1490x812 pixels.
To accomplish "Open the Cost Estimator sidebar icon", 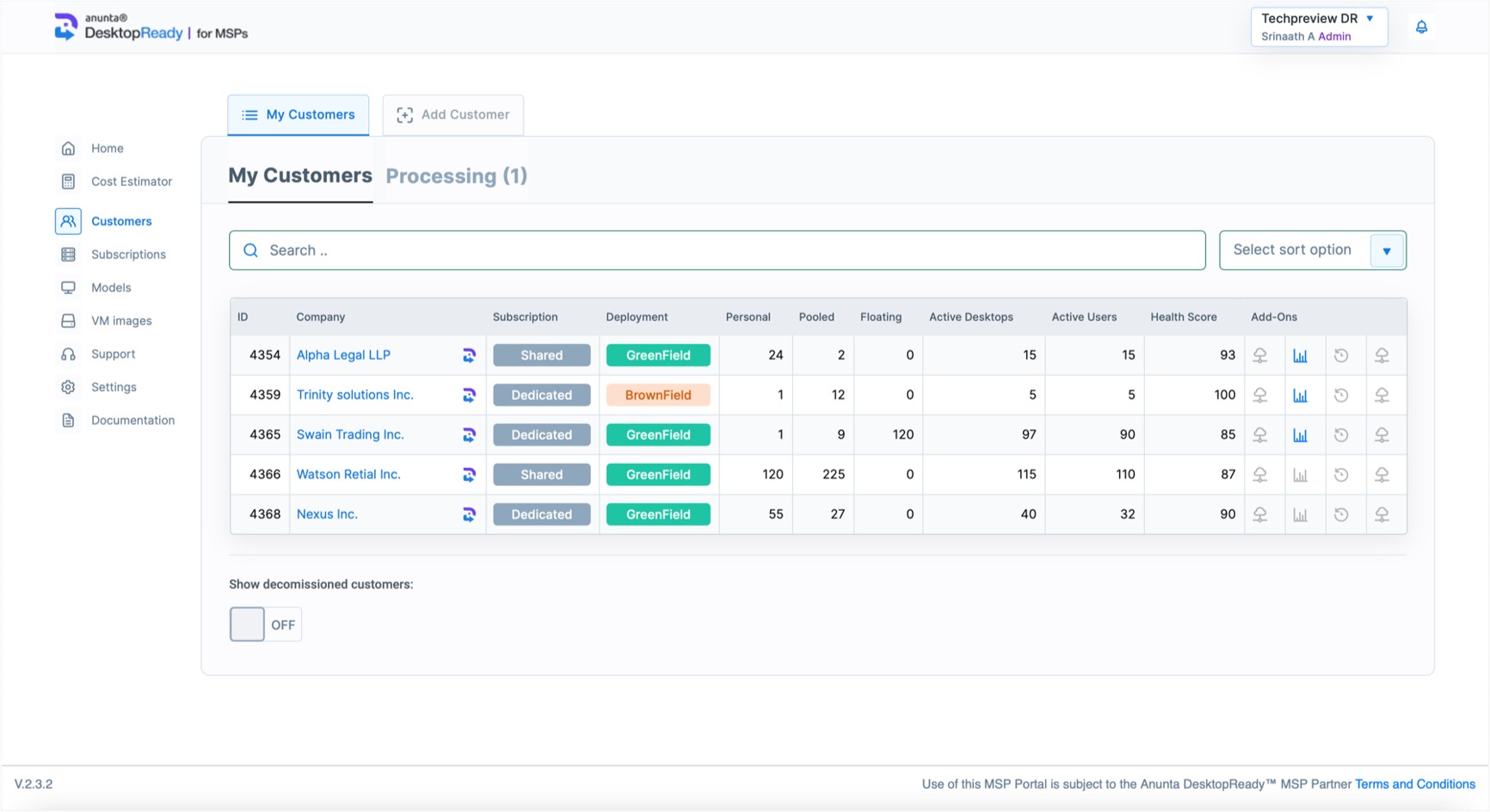I will [69, 181].
